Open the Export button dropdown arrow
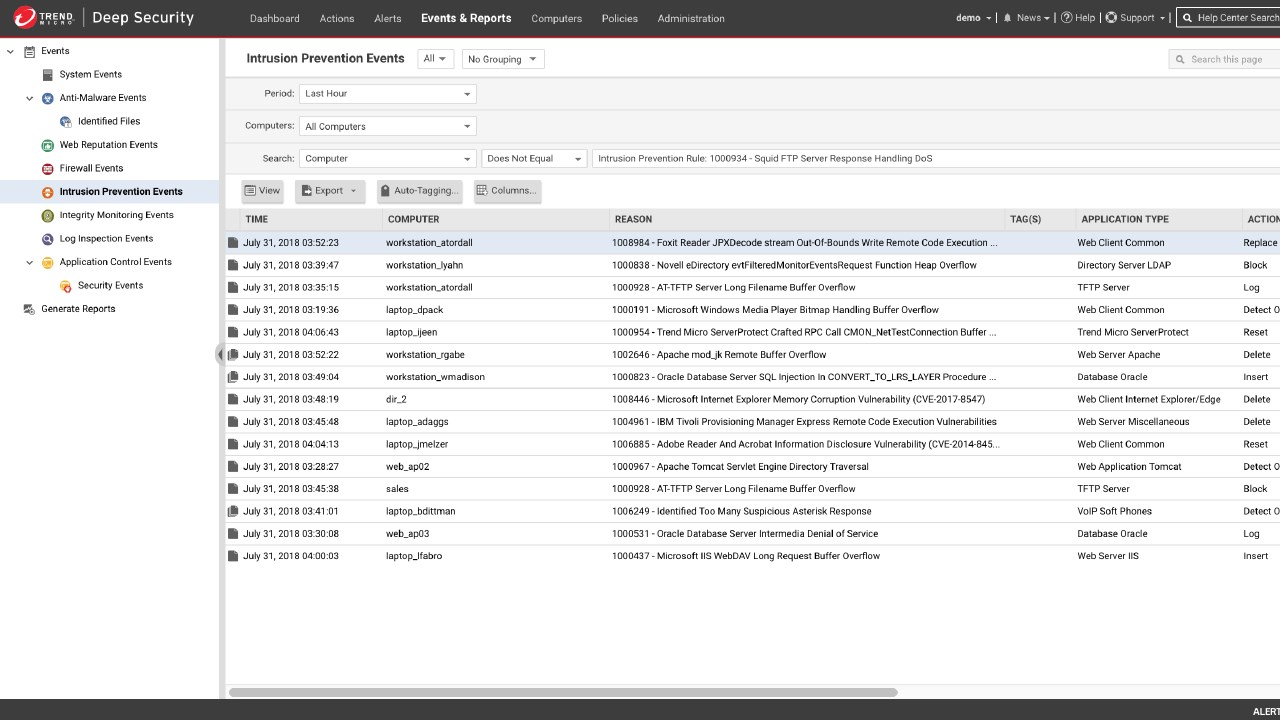This screenshot has height=720, width=1280. [353, 191]
